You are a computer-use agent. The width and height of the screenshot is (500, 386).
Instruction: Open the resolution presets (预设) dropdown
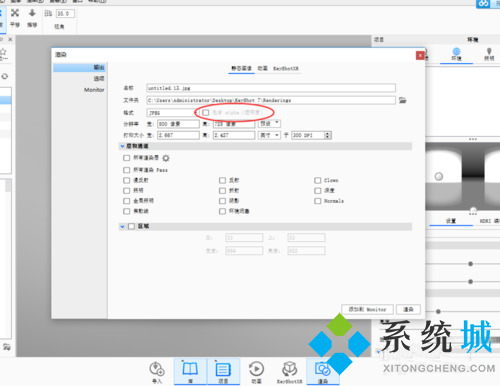pos(269,124)
